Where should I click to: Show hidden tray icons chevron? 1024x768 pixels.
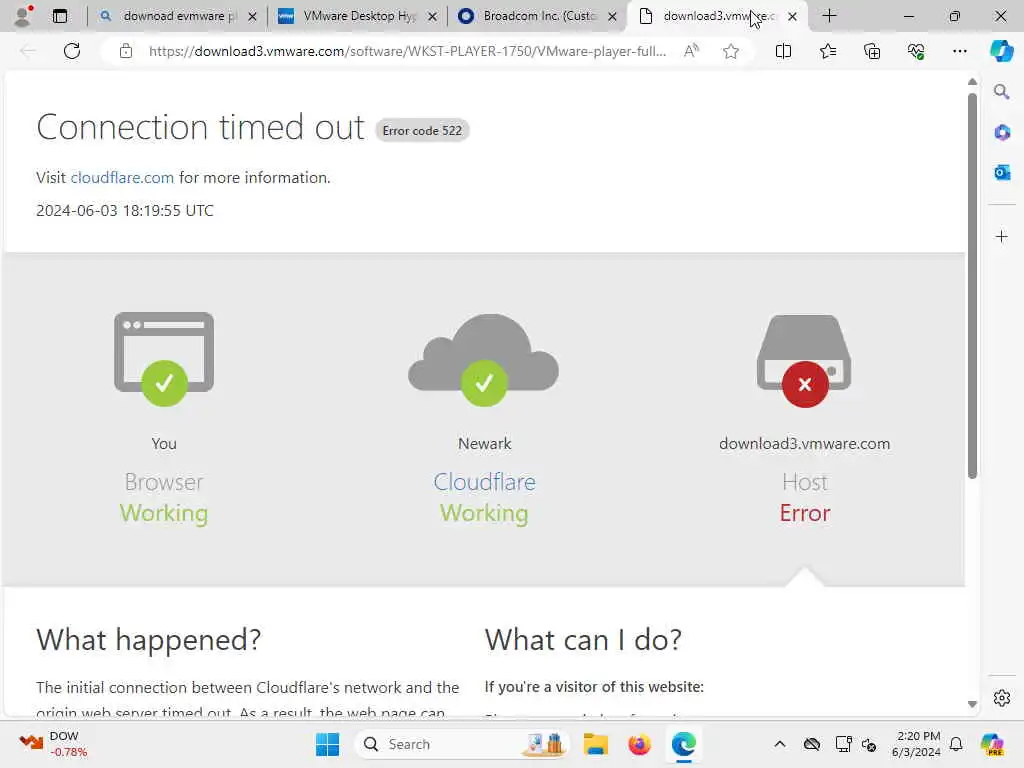(780, 744)
